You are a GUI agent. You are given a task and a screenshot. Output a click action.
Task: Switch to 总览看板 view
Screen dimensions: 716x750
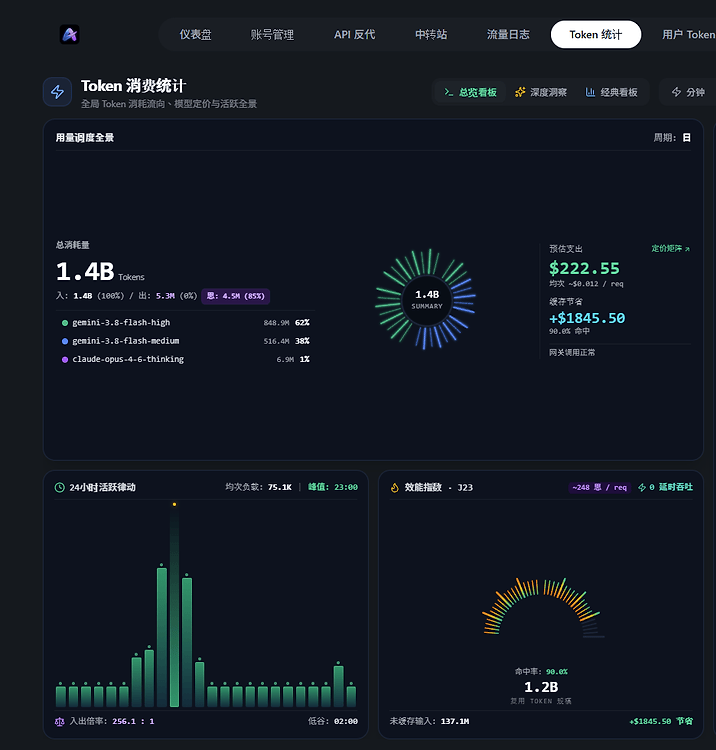click(470, 92)
